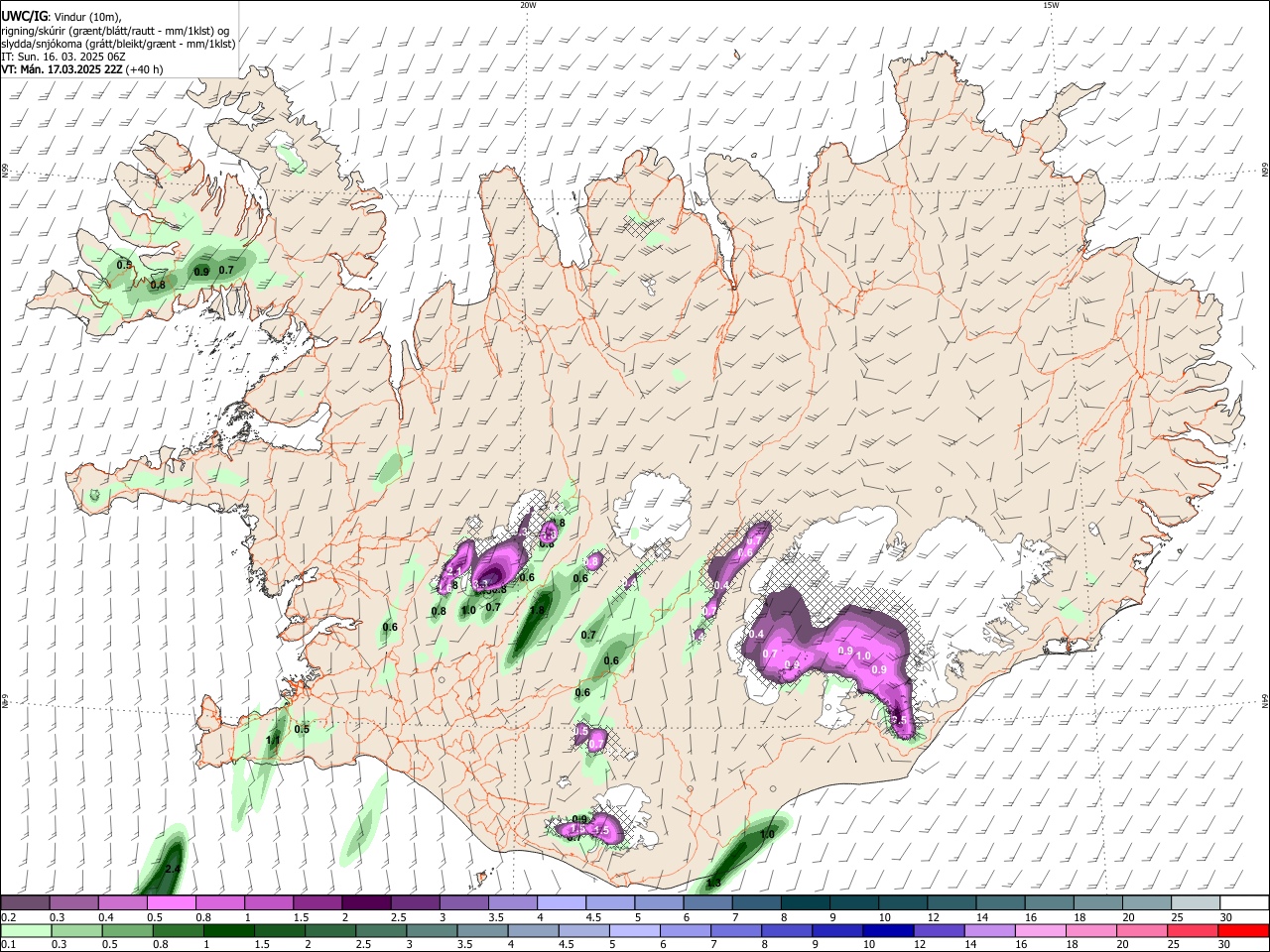Select upper legend swatch between 8 and 9
This screenshot has width=1270, height=952.
pyautogui.click(x=805, y=903)
